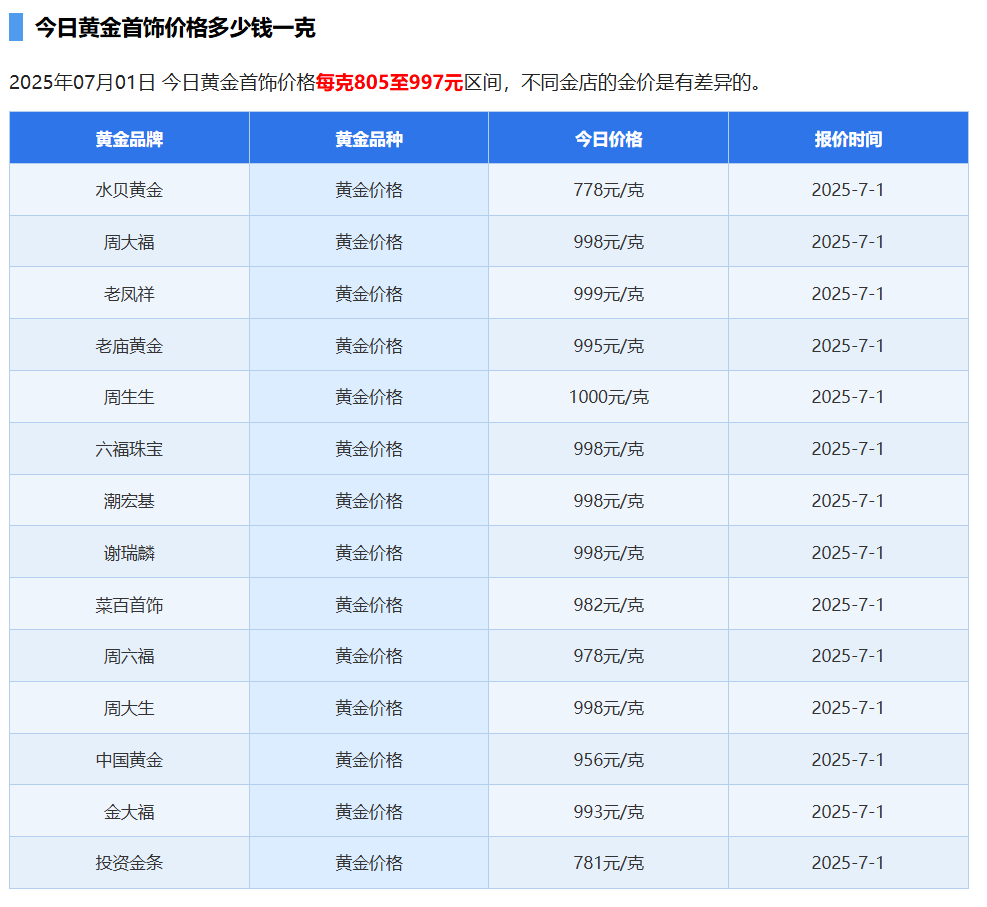Click the 2025-7-1 date in 投资金条 row

tap(848, 862)
